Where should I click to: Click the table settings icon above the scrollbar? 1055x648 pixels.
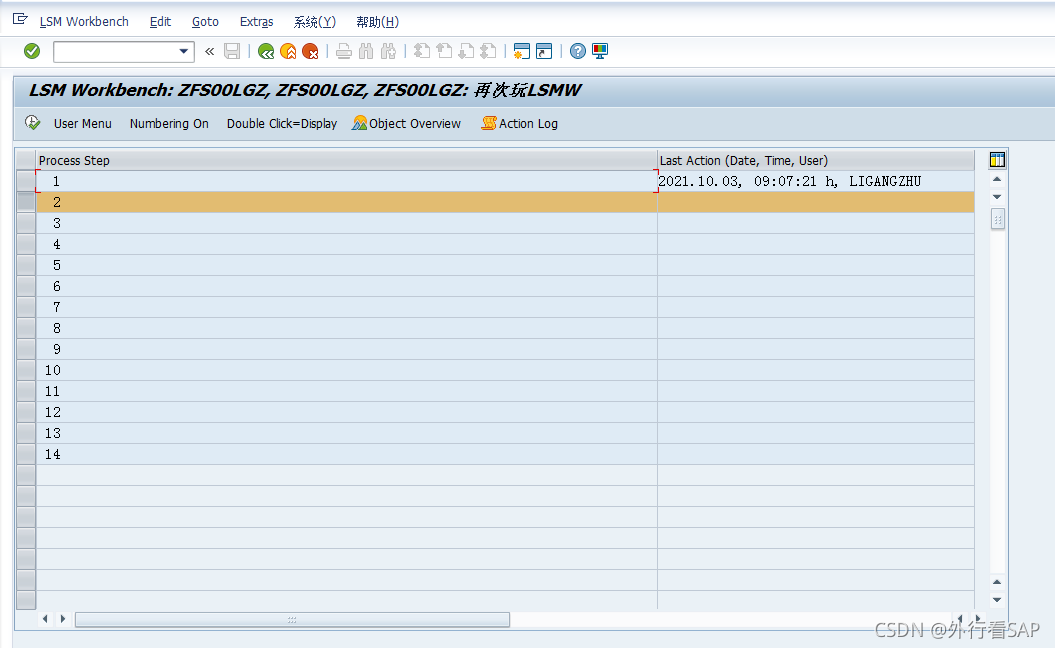(997, 159)
